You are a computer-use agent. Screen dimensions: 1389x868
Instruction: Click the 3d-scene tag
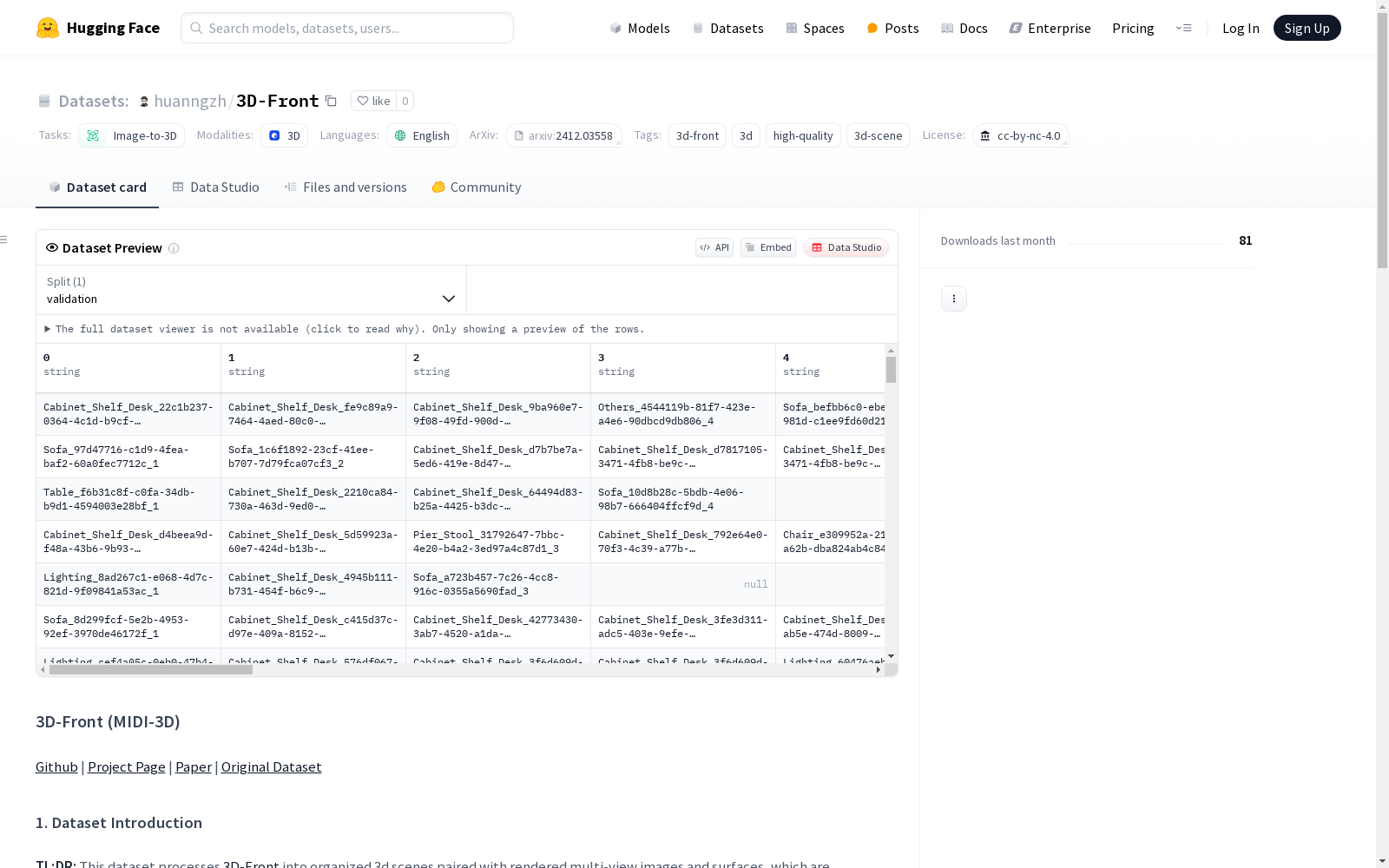point(879,135)
